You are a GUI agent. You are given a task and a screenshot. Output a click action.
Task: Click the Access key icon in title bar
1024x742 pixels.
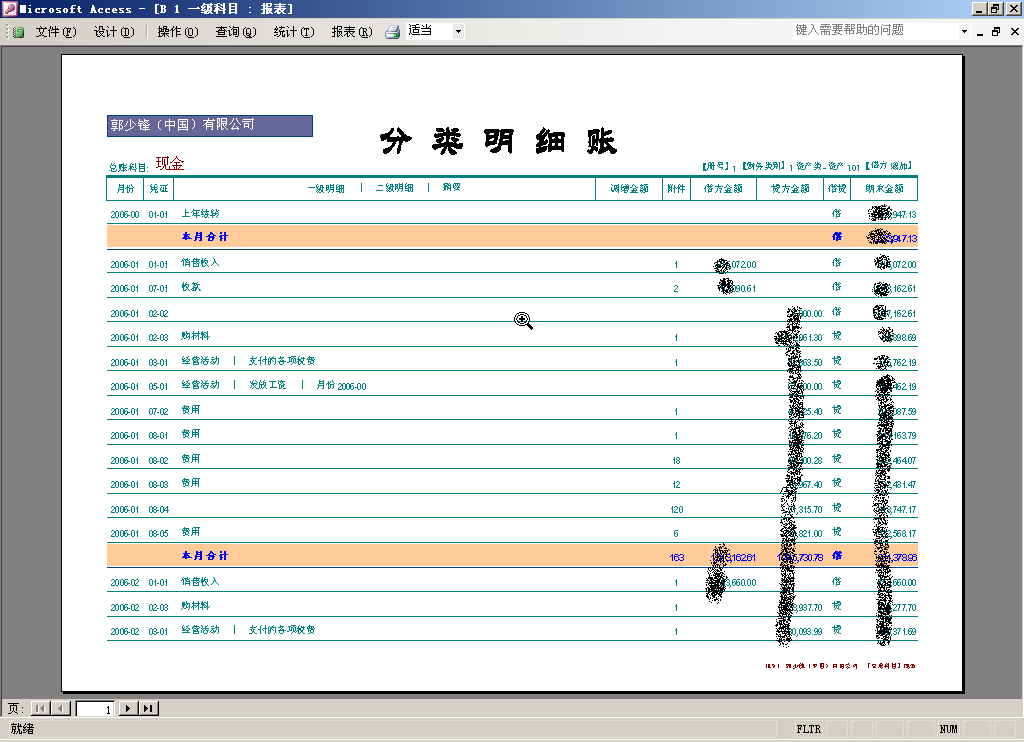click(9, 9)
